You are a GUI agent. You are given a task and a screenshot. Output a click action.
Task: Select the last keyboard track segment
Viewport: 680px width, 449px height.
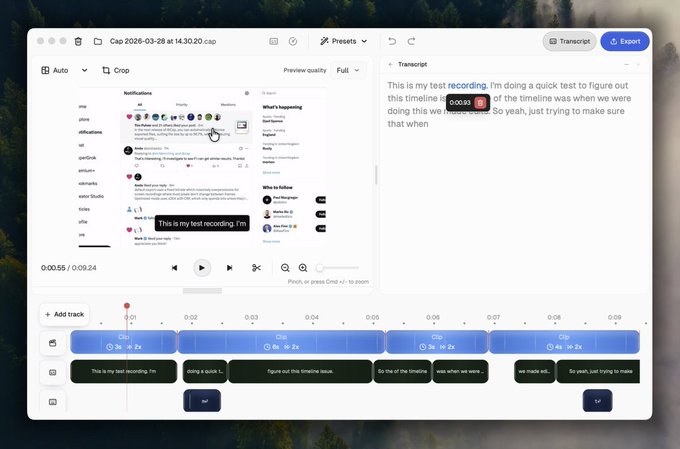(598, 401)
